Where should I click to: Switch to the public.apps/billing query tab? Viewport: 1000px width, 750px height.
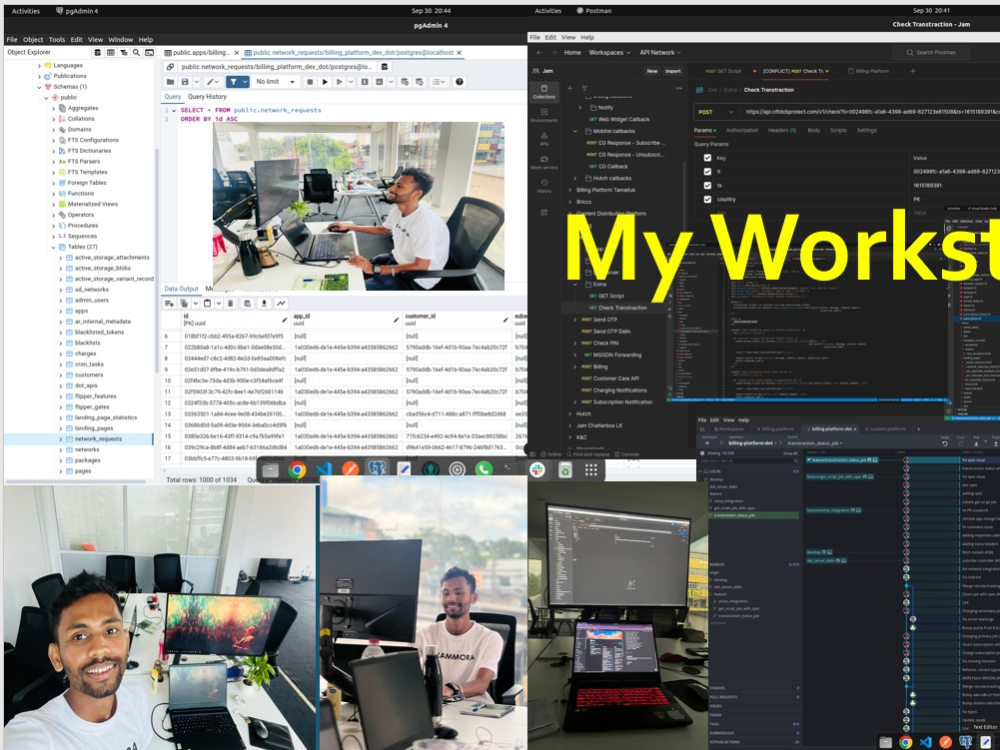click(201, 52)
